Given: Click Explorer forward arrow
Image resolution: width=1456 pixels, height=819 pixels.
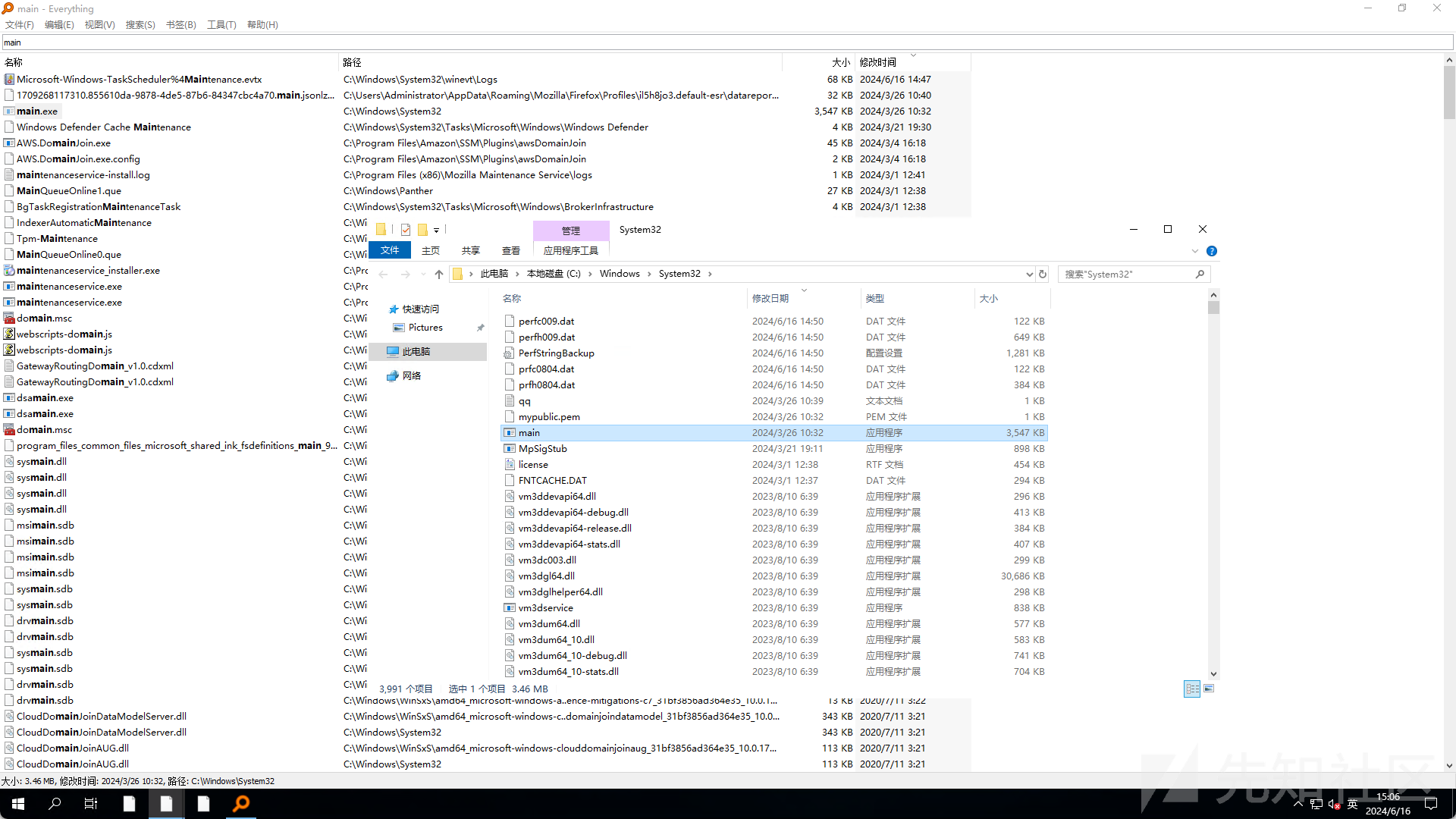Looking at the screenshot, I should 406,274.
